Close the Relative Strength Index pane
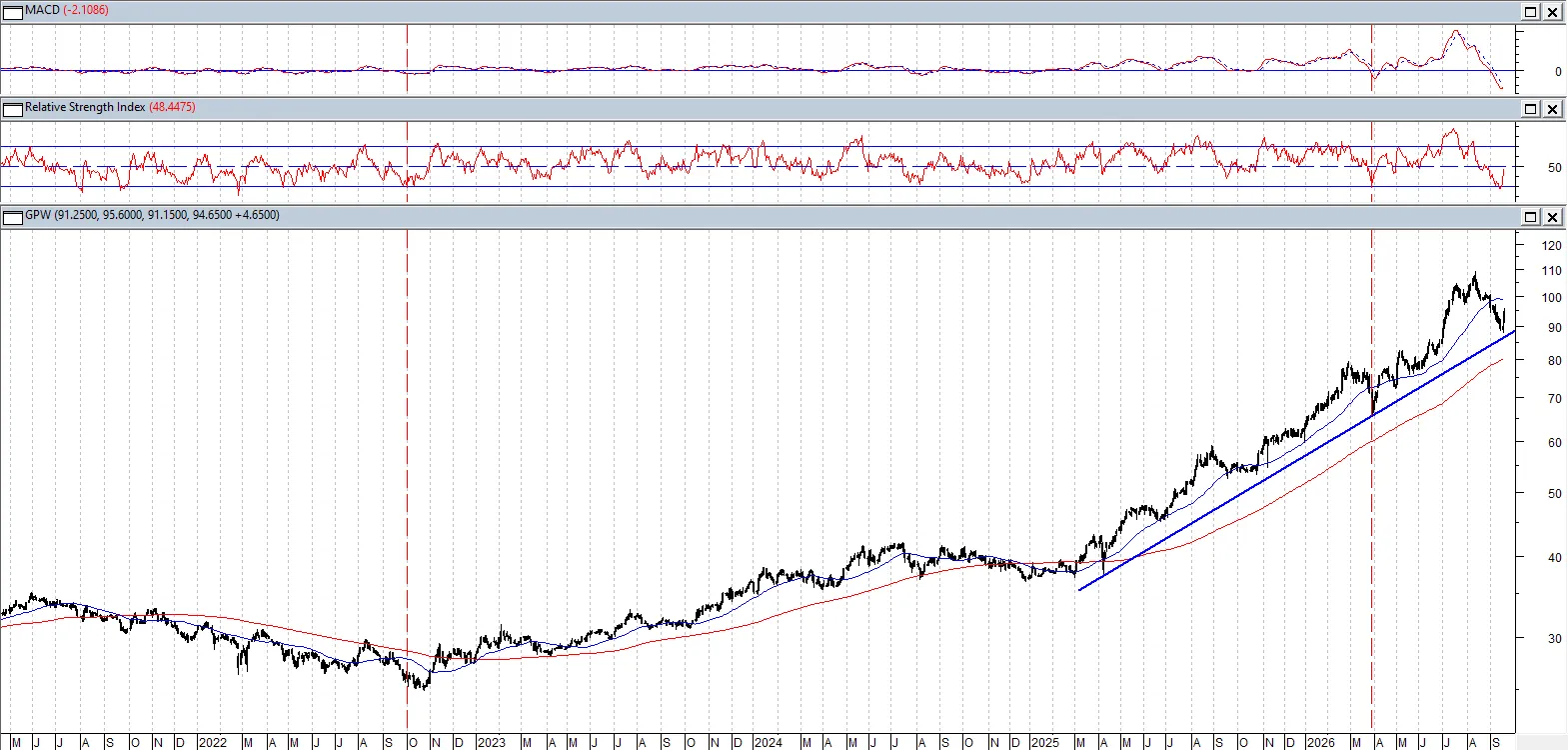This screenshot has height=750, width=1568. (x=1553, y=109)
